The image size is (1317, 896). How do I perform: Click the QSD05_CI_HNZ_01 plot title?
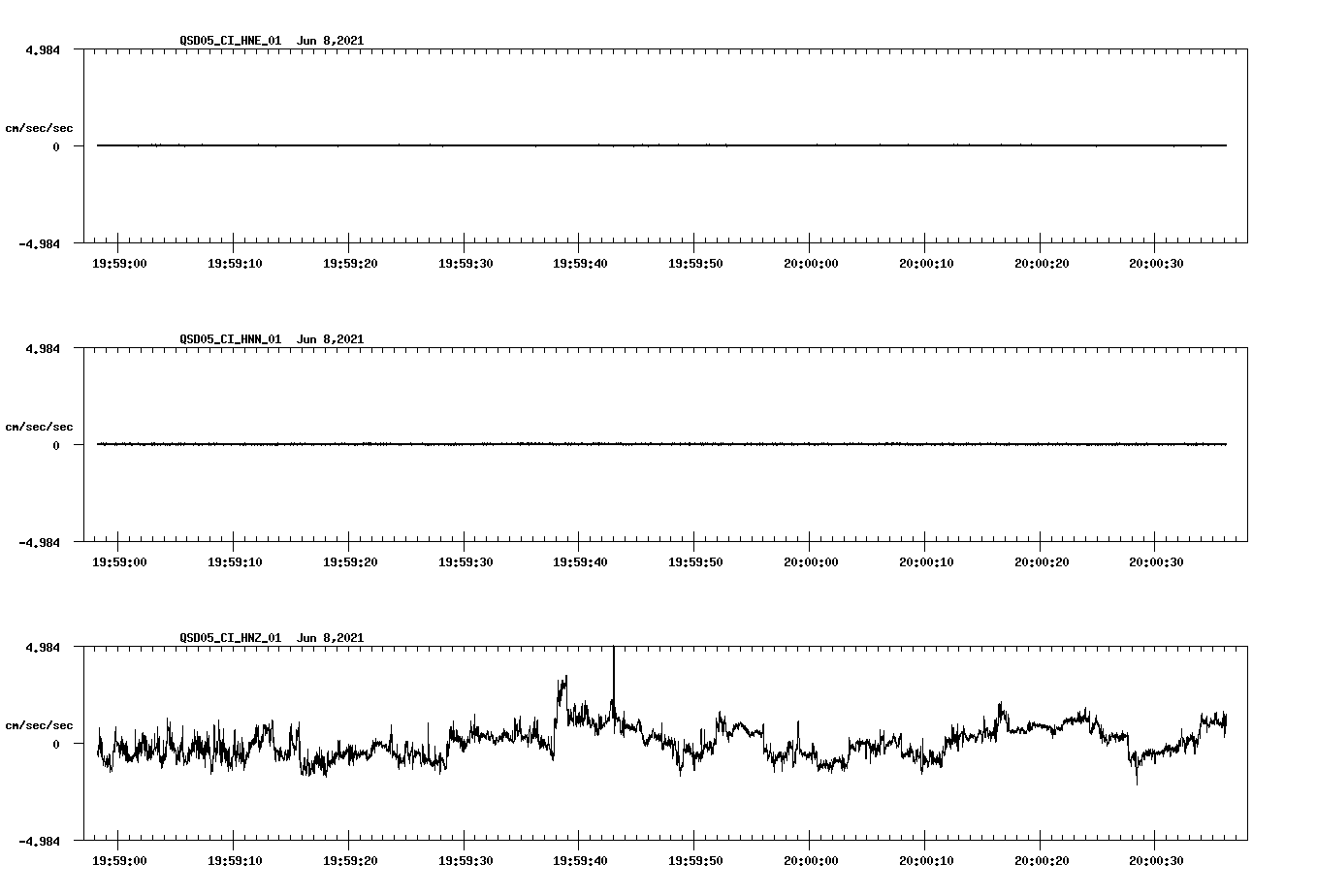(x=272, y=638)
